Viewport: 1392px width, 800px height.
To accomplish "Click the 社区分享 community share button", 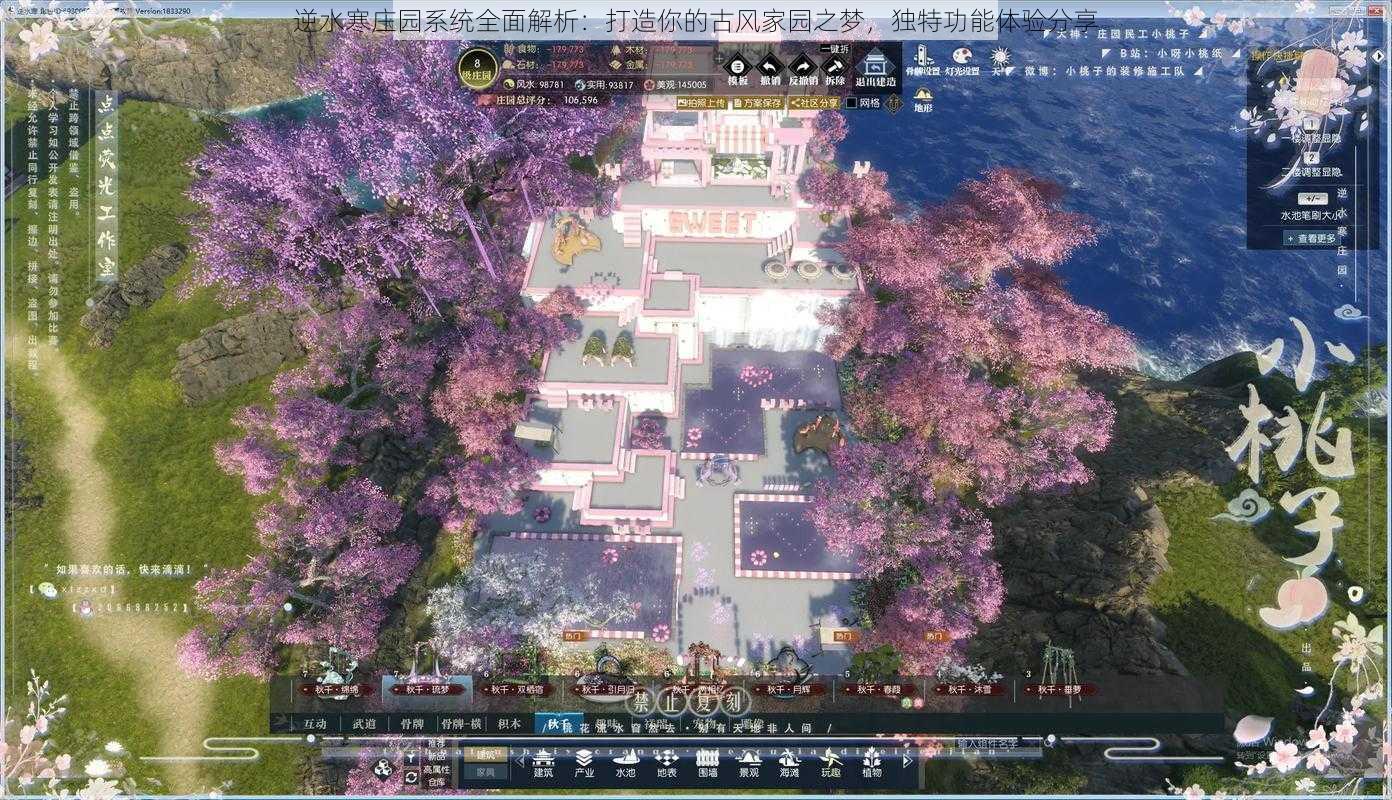I will (814, 102).
